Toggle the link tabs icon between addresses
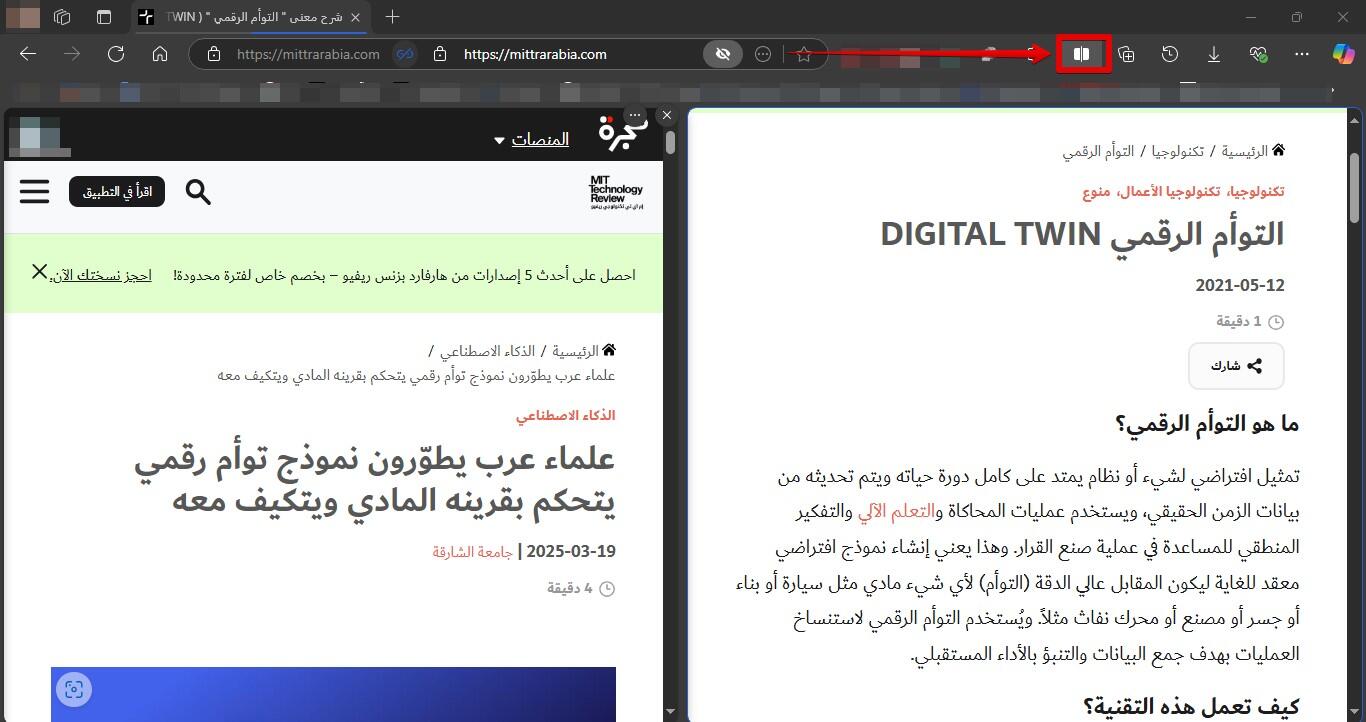This screenshot has width=1366, height=722. tap(404, 54)
